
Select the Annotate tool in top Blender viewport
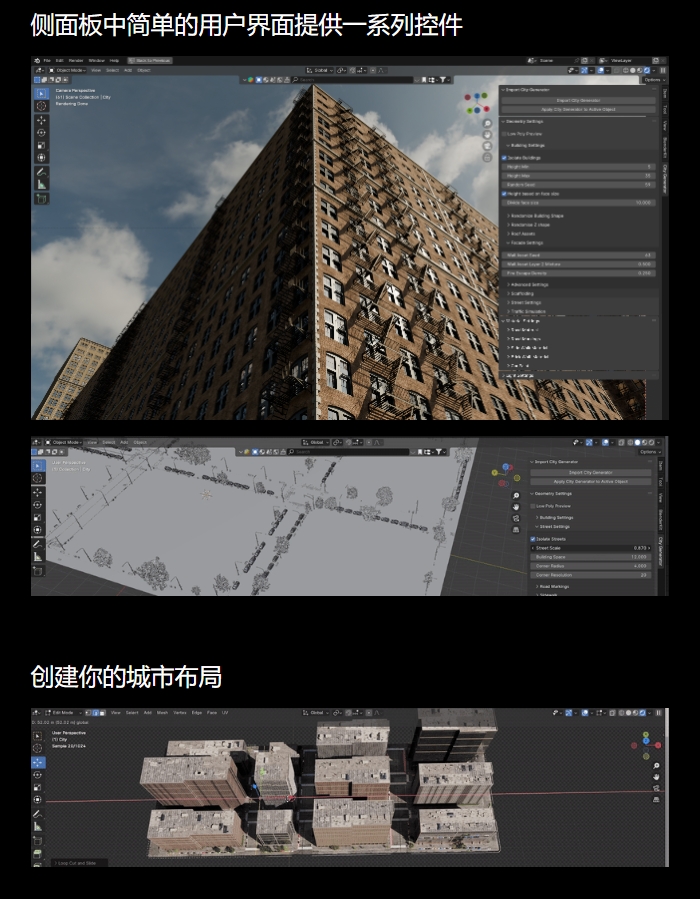pos(41,172)
